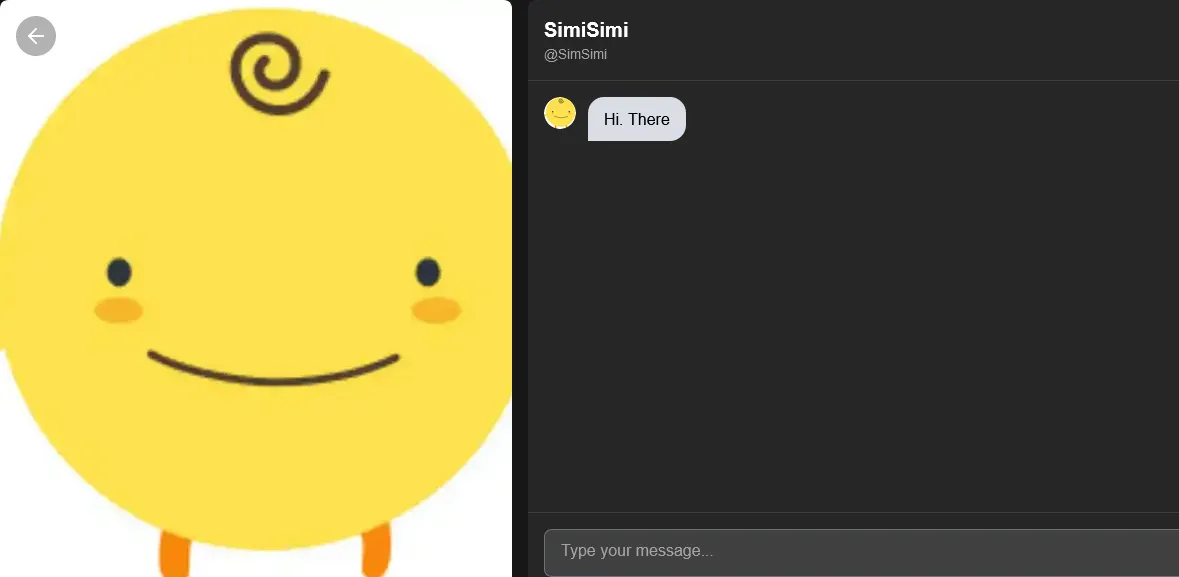Click the mascot's left orange leg

(174, 554)
